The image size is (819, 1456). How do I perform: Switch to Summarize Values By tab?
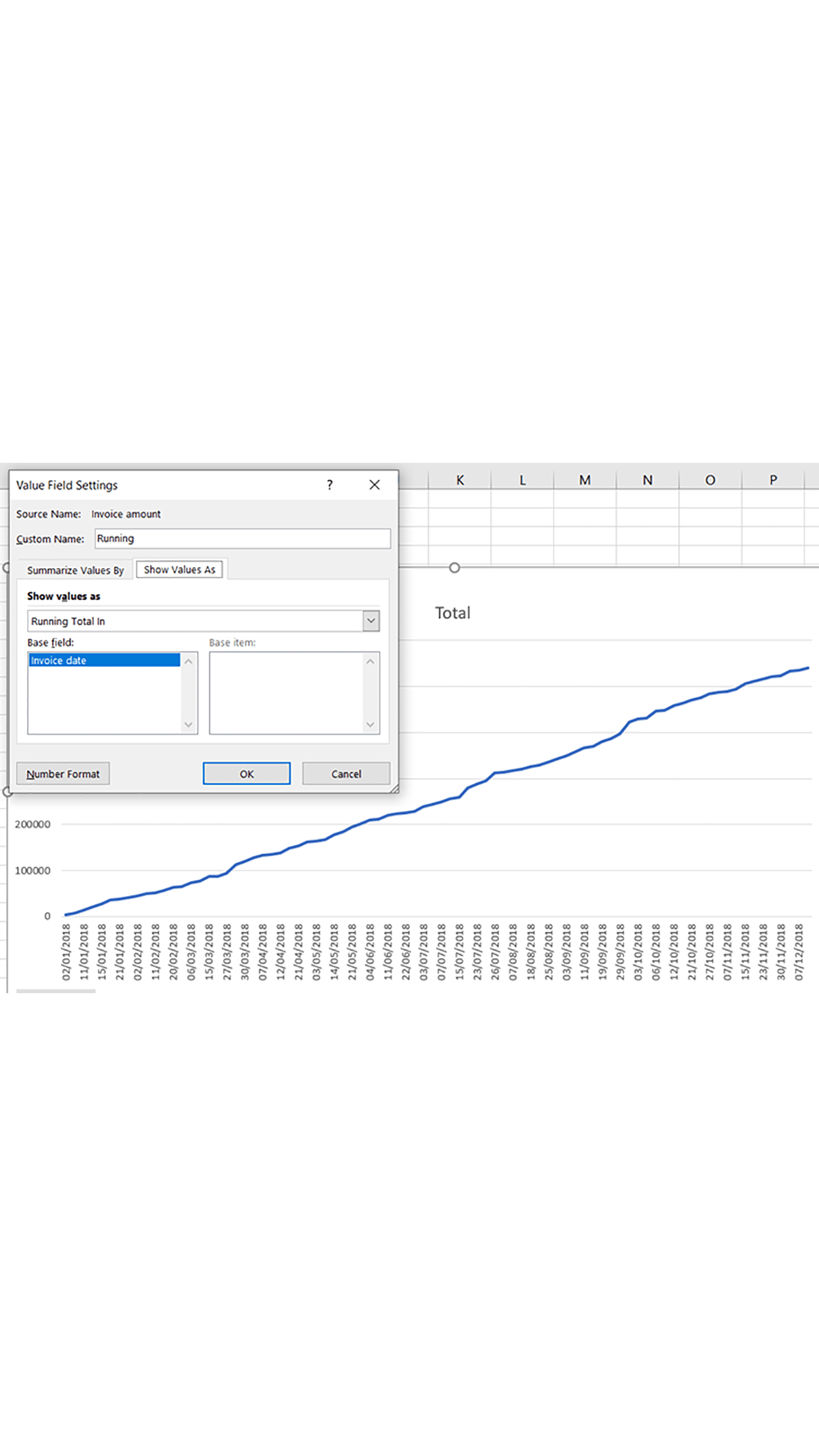coord(75,570)
